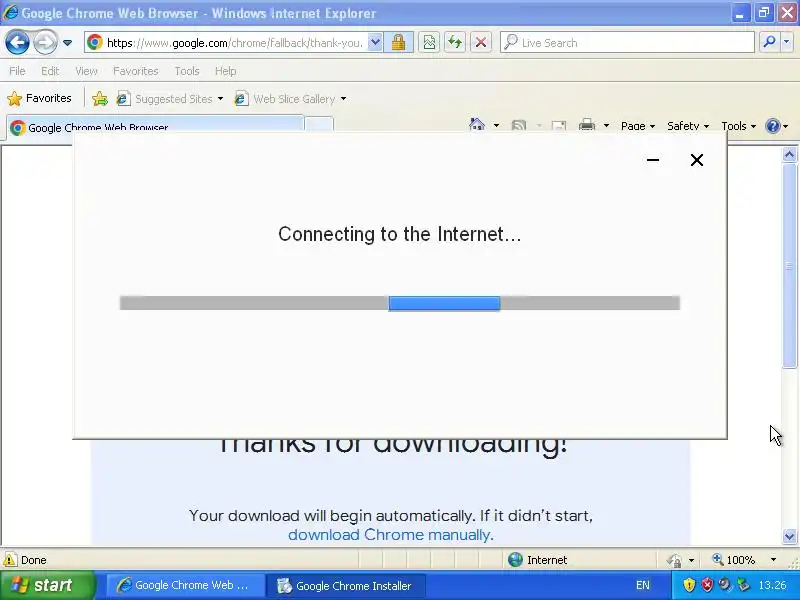This screenshot has height=600, width=800.
Task: Click the Thanks for downloading heading
Action: 393,445
